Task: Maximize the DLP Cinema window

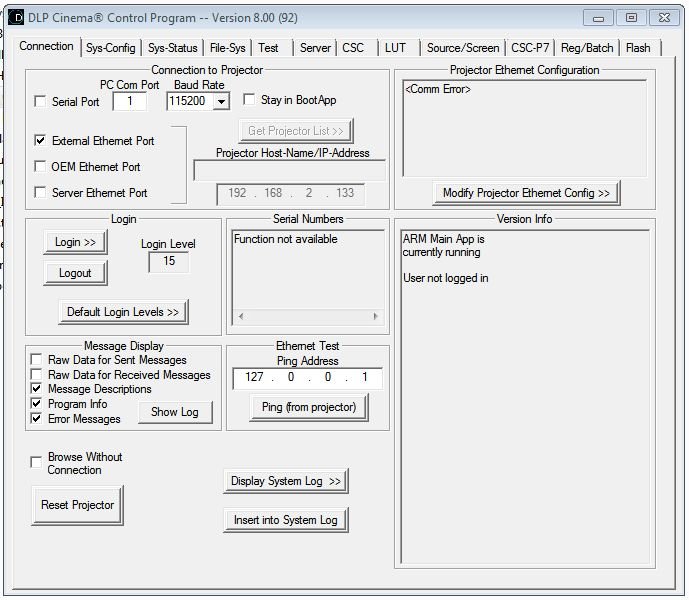Action: pos(631,18)
